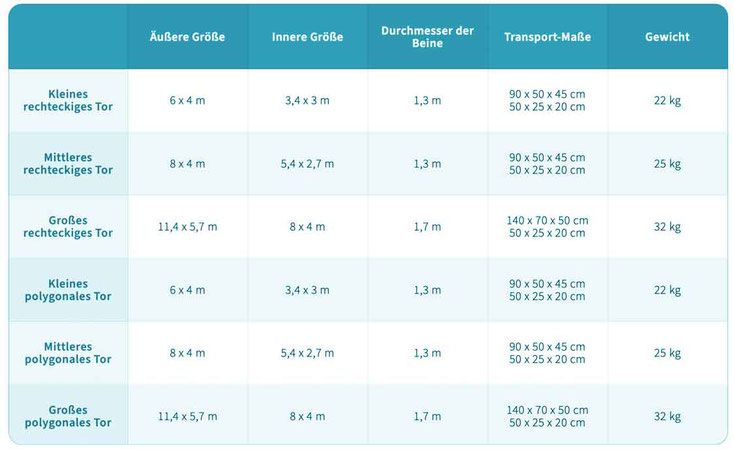This screenshot has height=453, width=734.
Task: Click the 25 kg weight of Mittleres polygonales Tor
Action: coord(667,353)
